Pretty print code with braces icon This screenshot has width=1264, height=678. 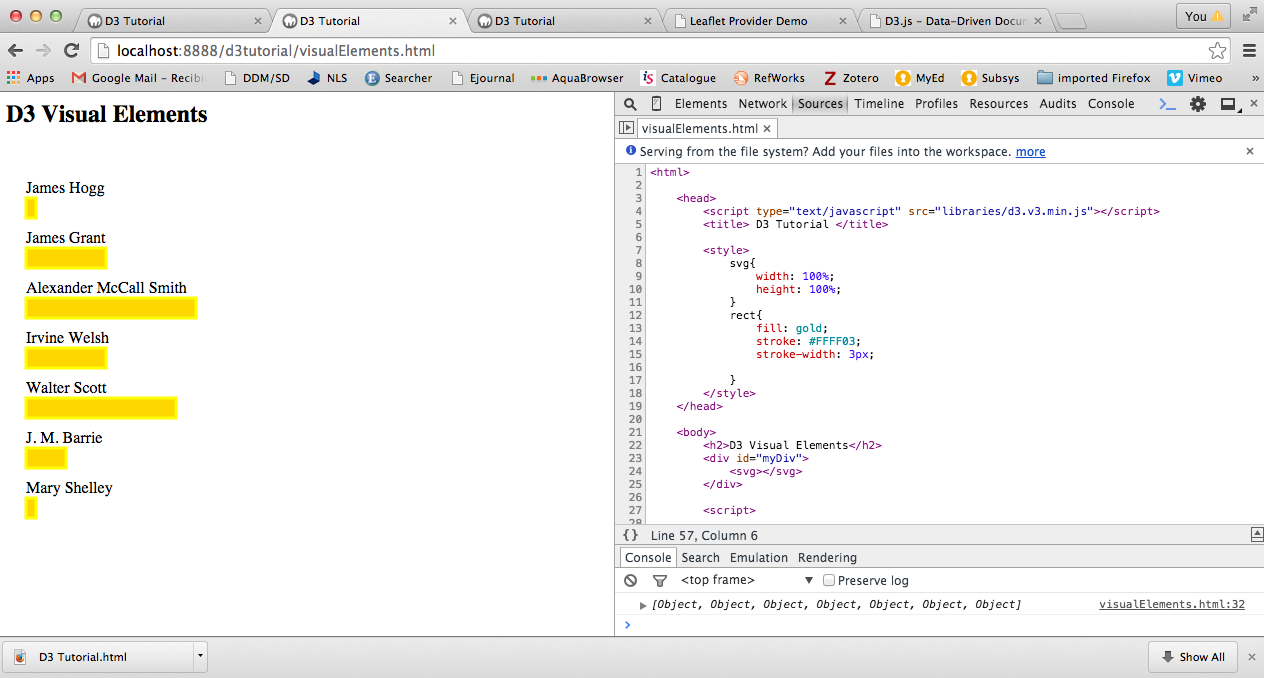tap(630, 535)
